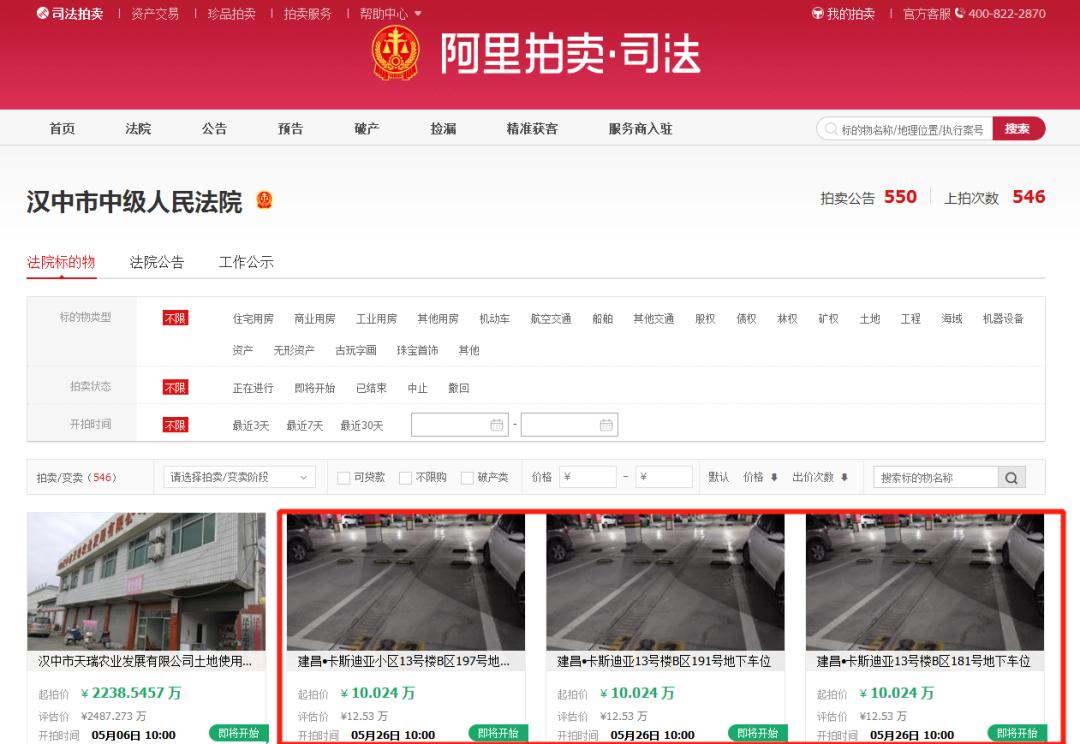1080x744 pixels.
Task: Open 公告 in navigation bar
Action: (214, 129)
